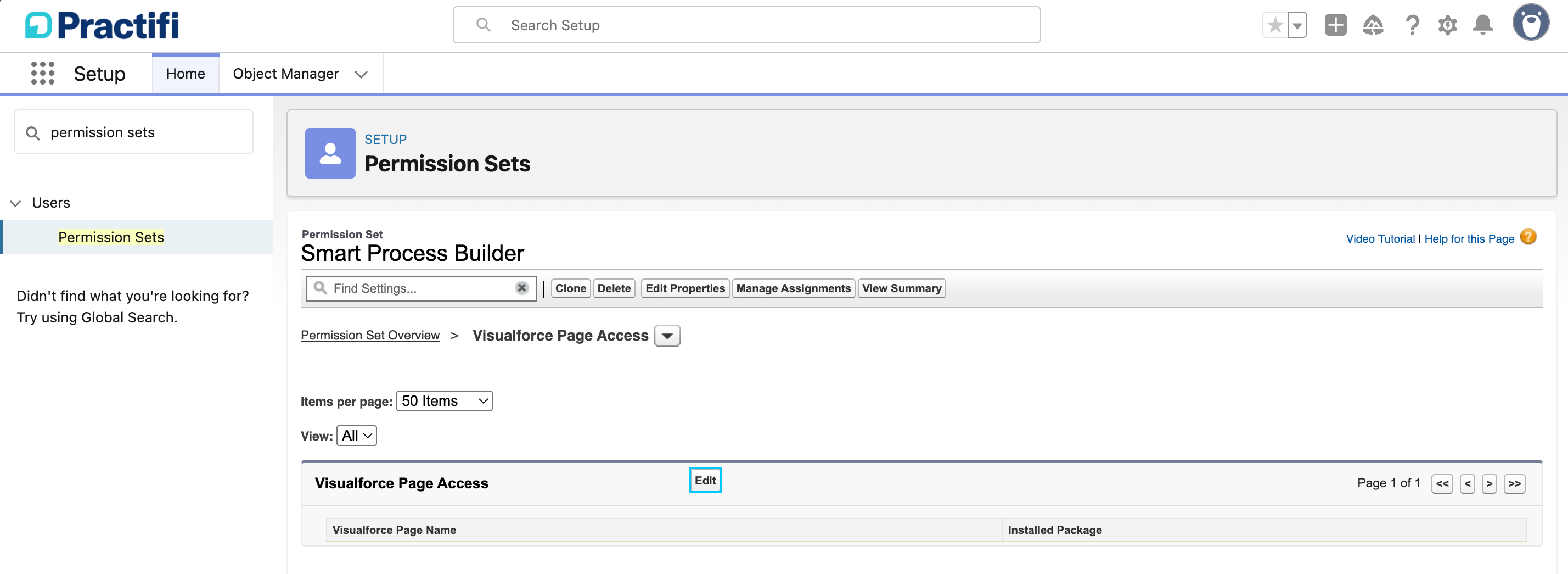Go to last page with >> button
Viewport: 1568px width, 574px height.
pyautogui.click(x=1514, y=484)
